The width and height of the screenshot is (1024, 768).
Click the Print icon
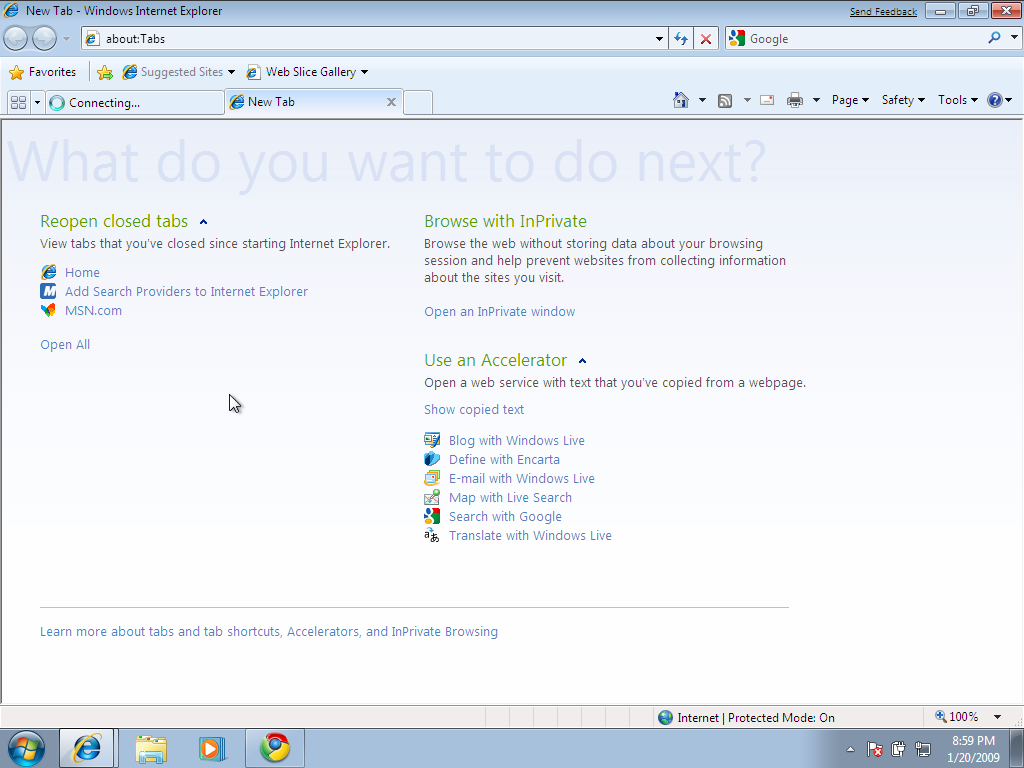[x=795, y=100]
